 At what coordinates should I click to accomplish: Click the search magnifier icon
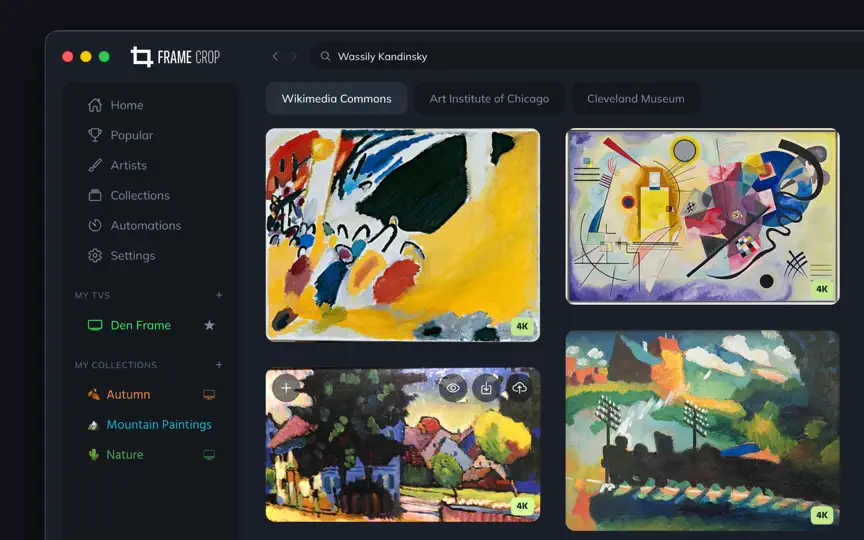point(326,56)
